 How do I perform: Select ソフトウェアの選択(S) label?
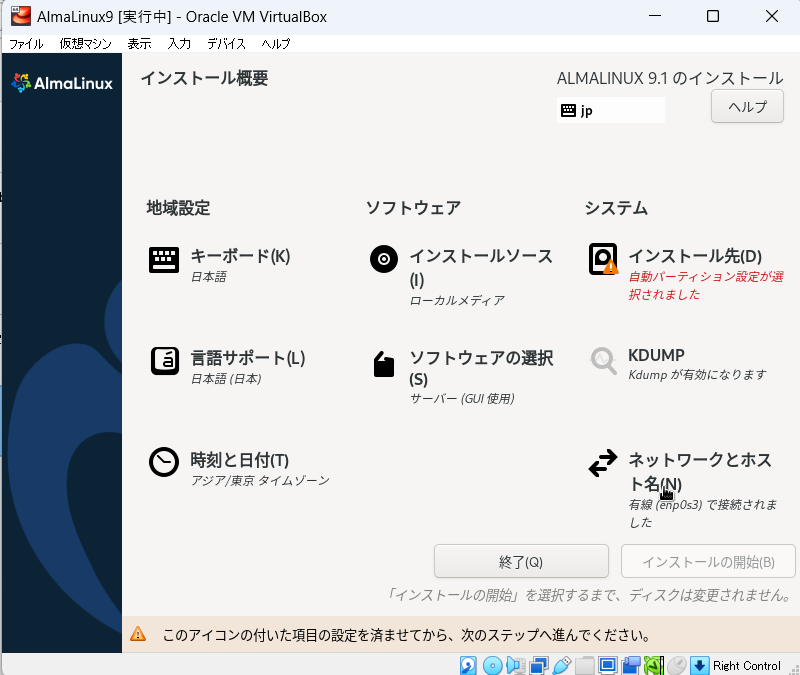pyautogui.click(x=481, y=368)
